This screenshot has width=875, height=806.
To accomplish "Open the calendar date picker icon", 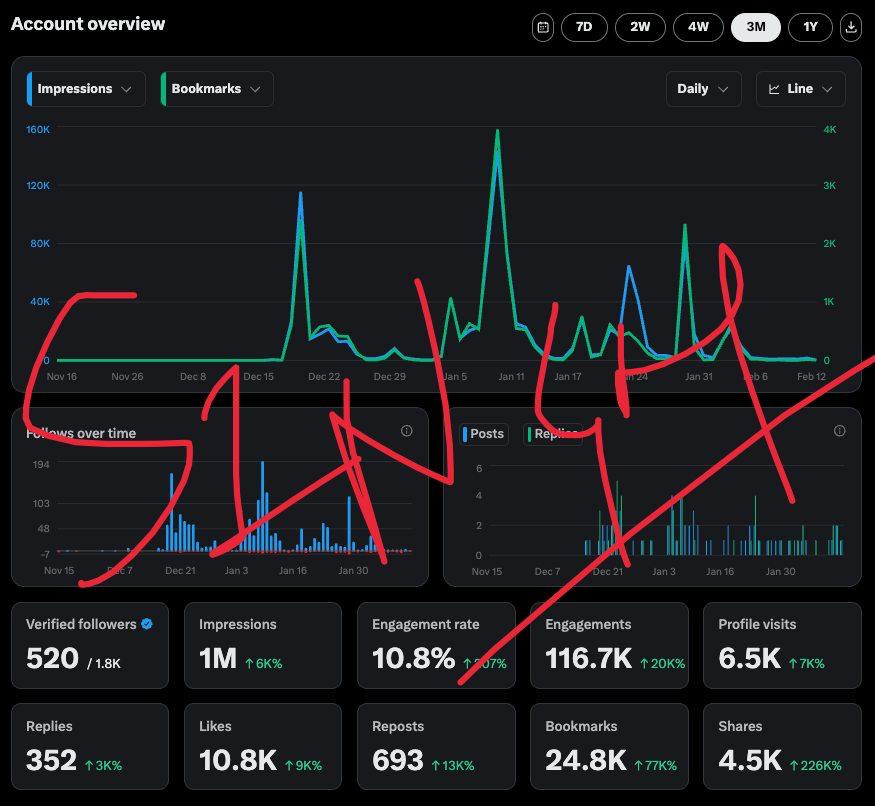I will coord(542,27).
